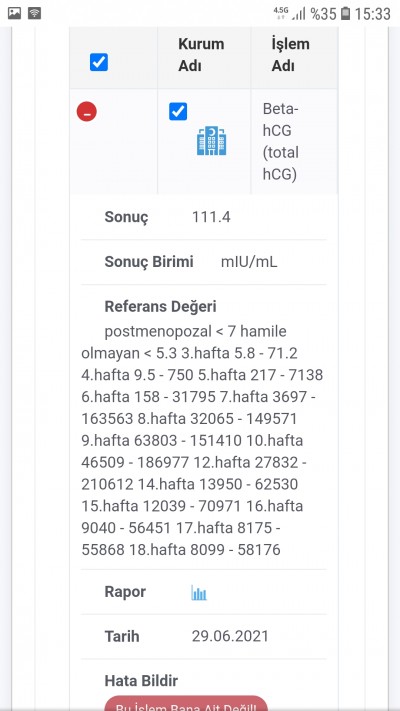Tap the Tarih date 29.06.2021
The height and width of the screenshot is (711, 400).
pos(230,637)
